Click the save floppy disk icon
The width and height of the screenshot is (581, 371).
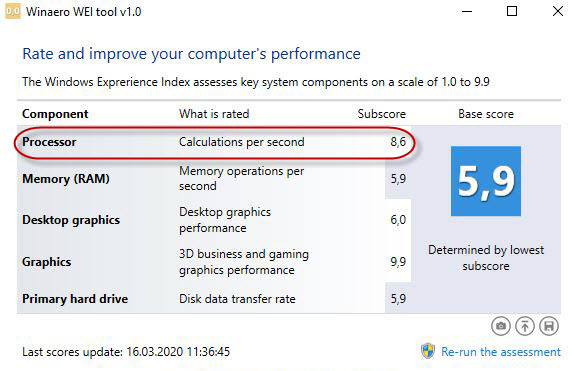[x=549, y=326]
